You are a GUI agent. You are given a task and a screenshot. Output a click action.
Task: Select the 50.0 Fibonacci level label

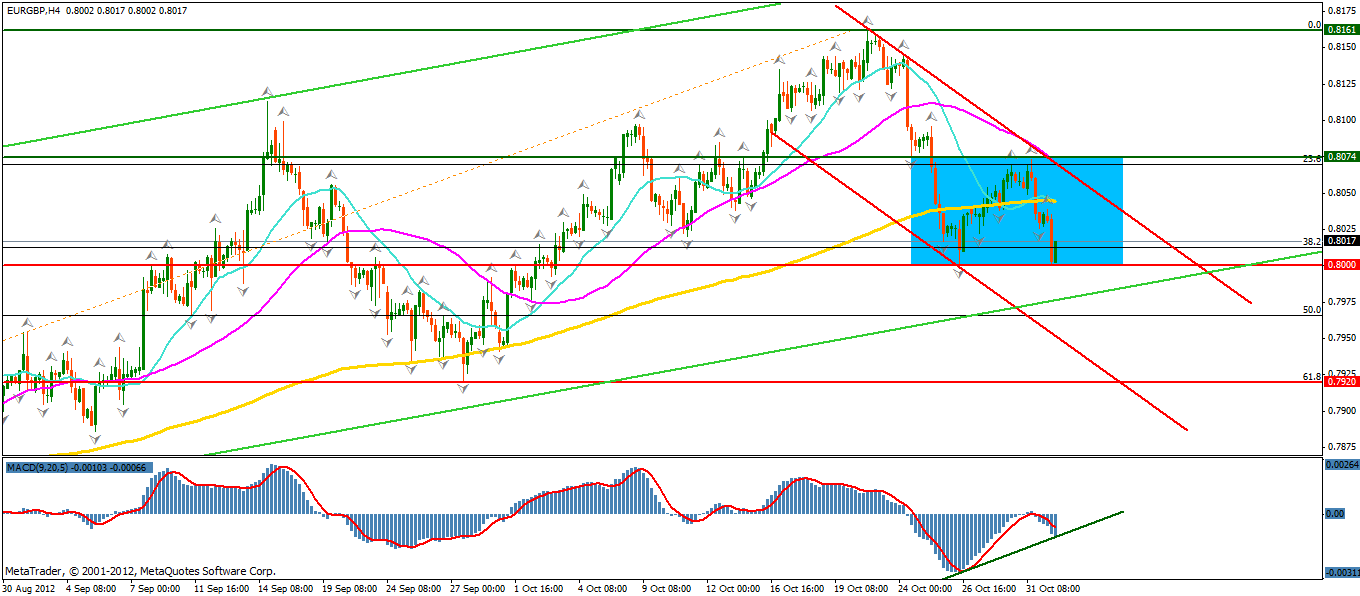coord(1312,310)
